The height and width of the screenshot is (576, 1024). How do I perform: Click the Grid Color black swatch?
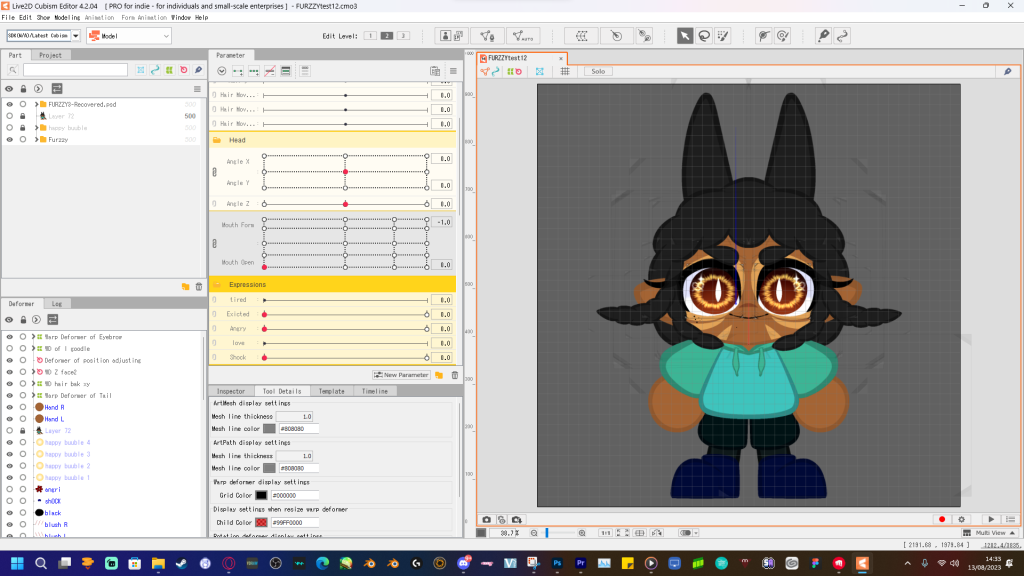261,495
